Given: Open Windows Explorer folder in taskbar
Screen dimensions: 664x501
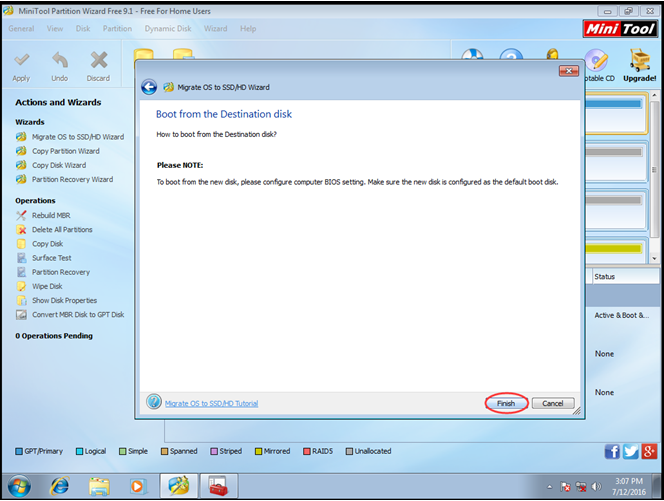Looking at the screenshot, I should click(x=99, y=486).
